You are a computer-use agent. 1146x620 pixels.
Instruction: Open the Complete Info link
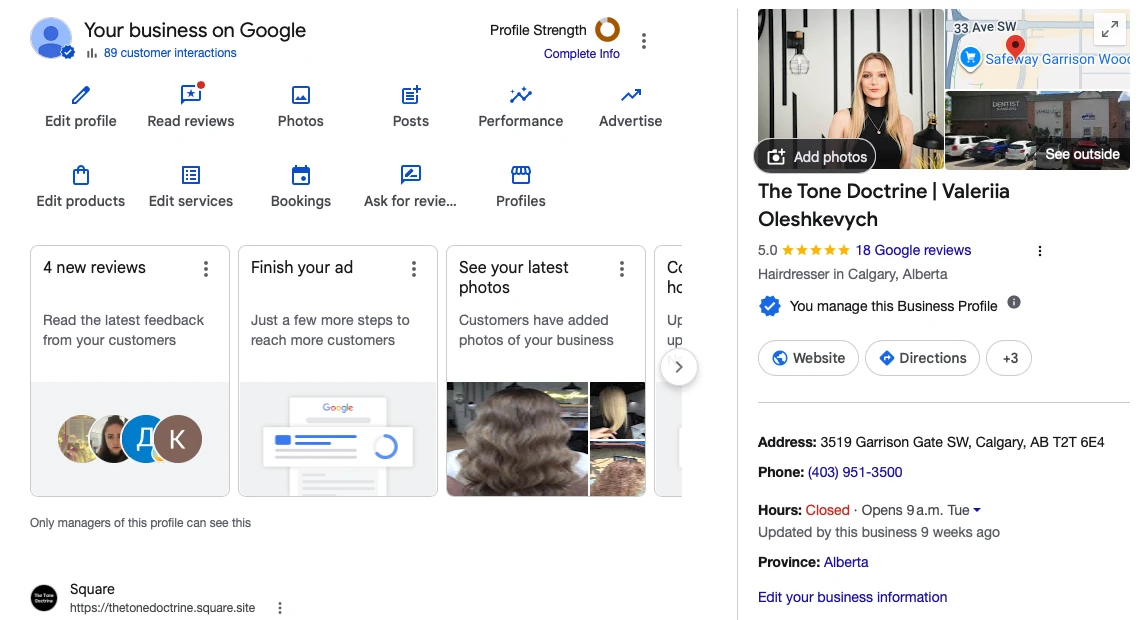pos(581,53)
